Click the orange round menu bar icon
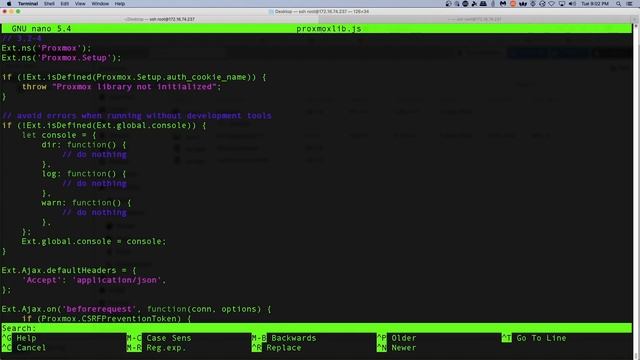 [513, 4]
